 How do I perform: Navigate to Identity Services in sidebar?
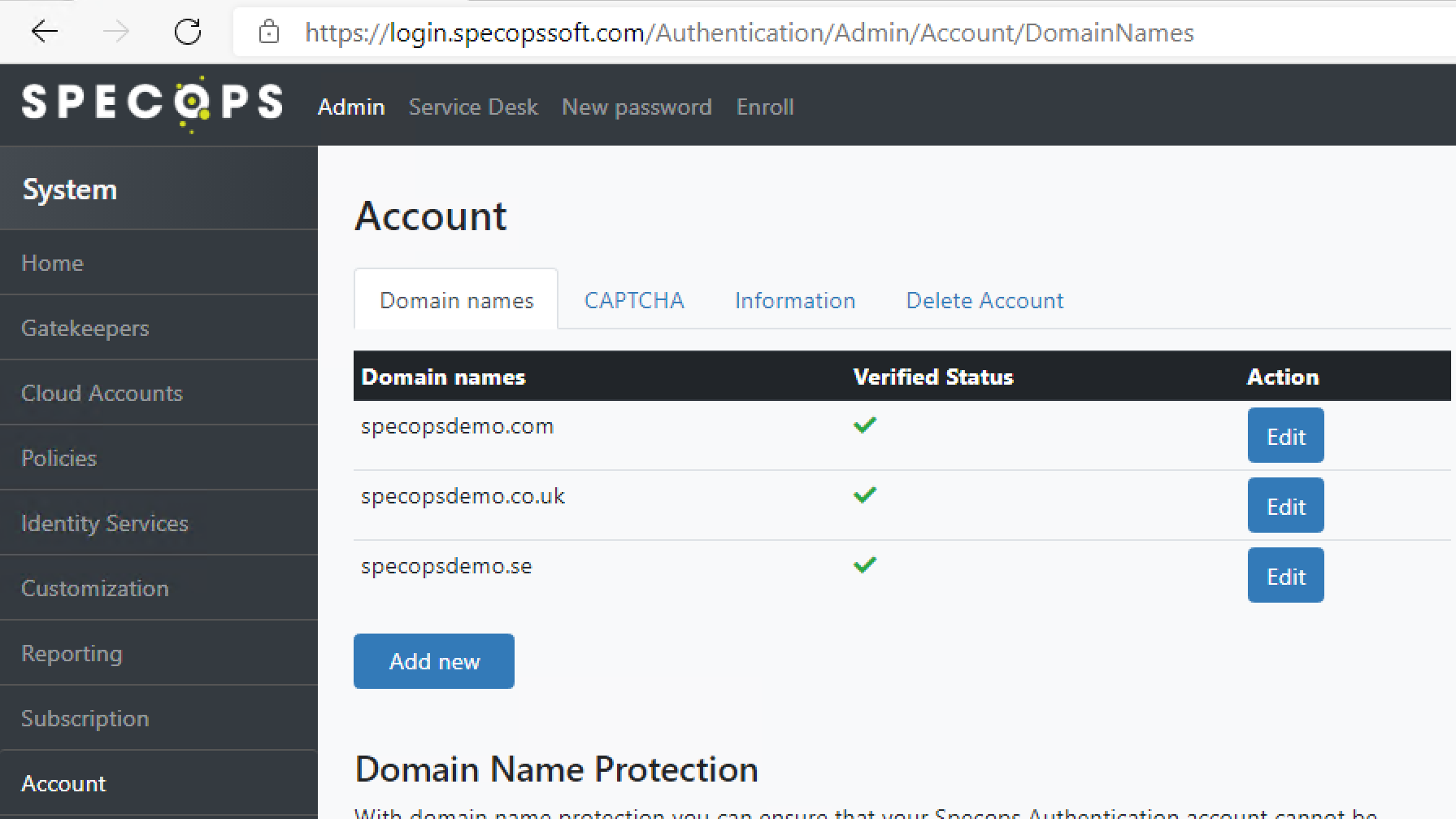click(105, 523)
